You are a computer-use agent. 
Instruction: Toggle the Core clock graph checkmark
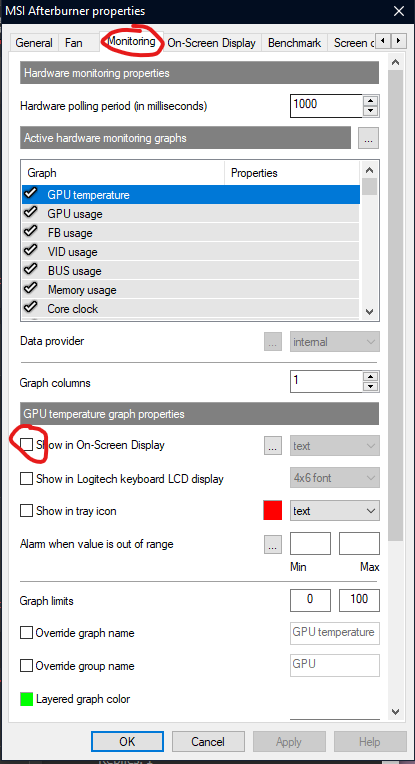click(31, 308)
